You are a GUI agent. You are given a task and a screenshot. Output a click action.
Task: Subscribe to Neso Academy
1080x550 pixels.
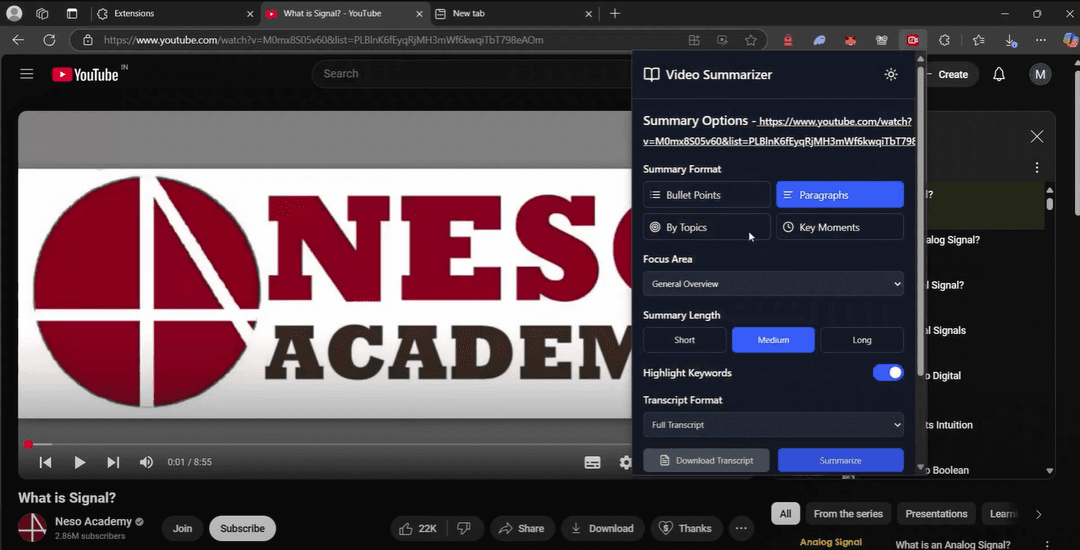(x=242, y=529)
